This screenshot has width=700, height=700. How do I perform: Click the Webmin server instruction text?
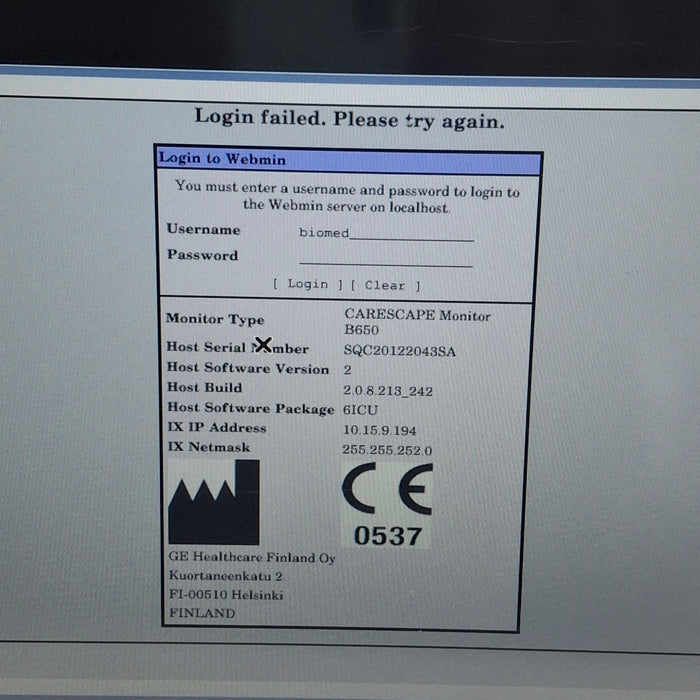347,197
